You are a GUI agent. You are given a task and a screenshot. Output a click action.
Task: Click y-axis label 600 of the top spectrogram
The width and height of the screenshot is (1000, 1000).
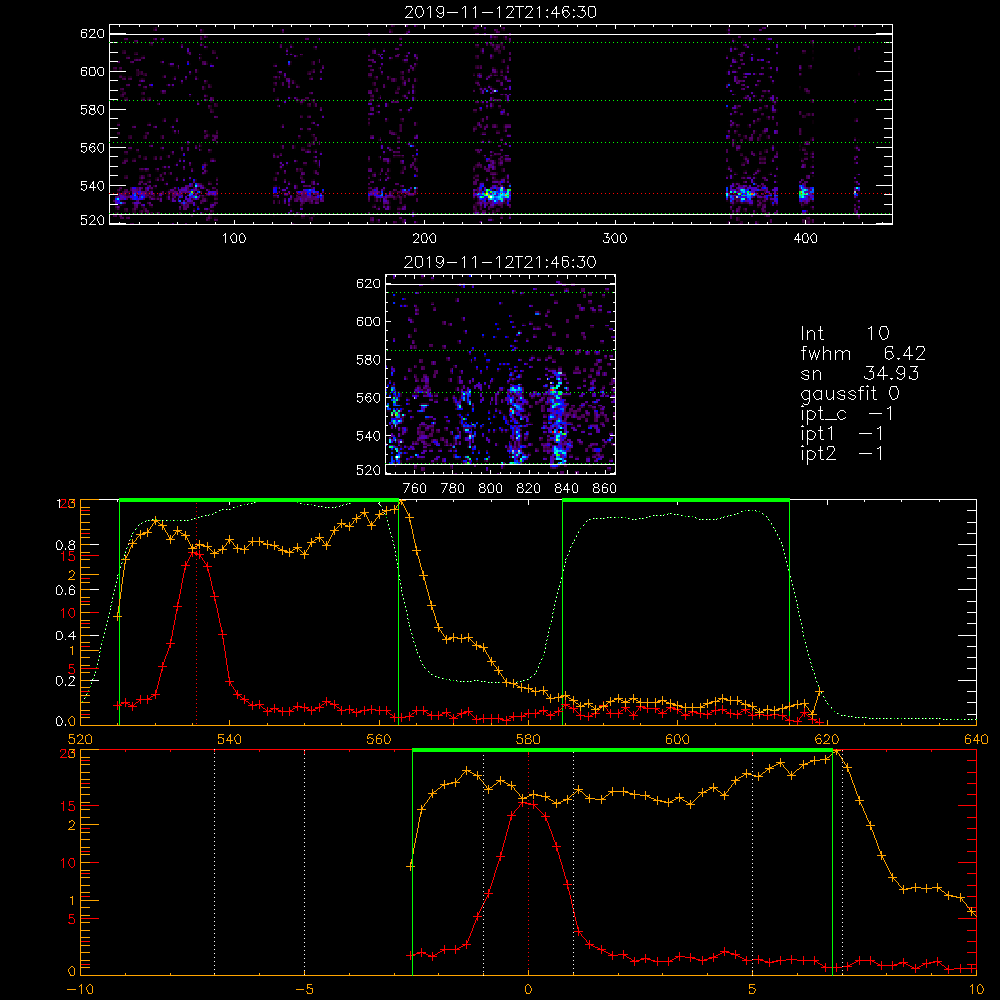point(92,71)
